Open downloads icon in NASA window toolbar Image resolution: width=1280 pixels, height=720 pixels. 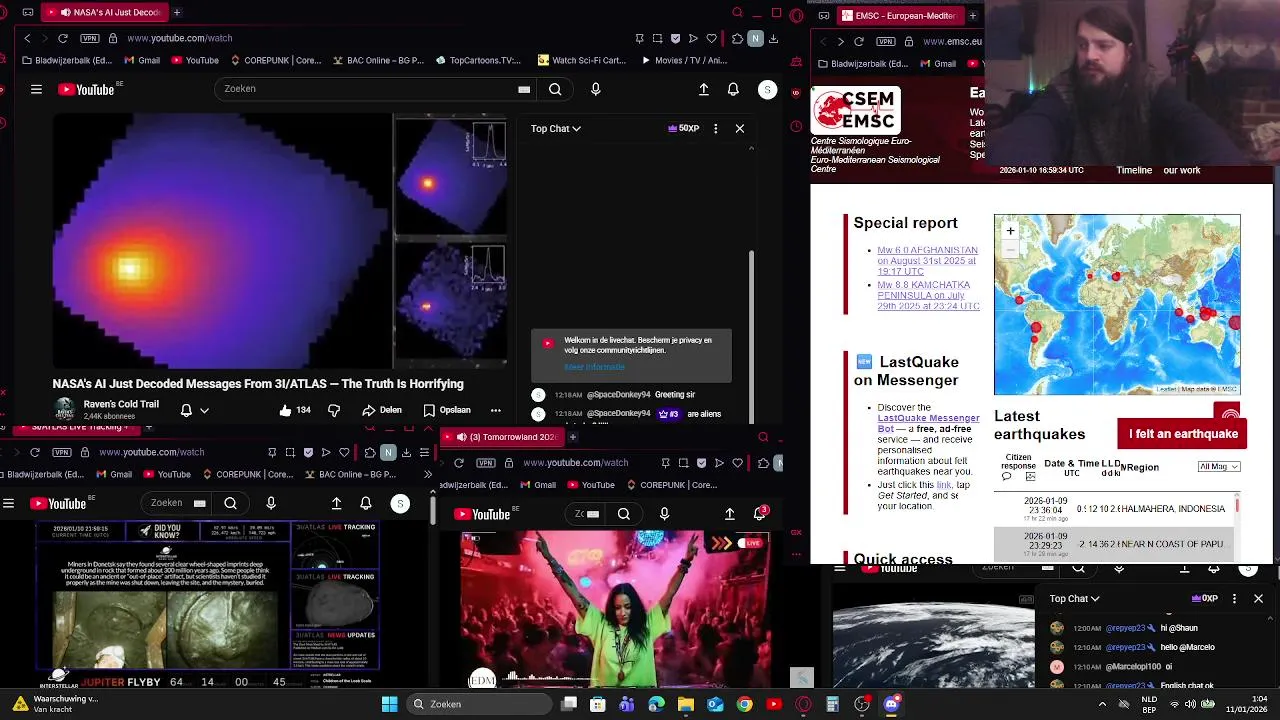(x=774, y=38)
